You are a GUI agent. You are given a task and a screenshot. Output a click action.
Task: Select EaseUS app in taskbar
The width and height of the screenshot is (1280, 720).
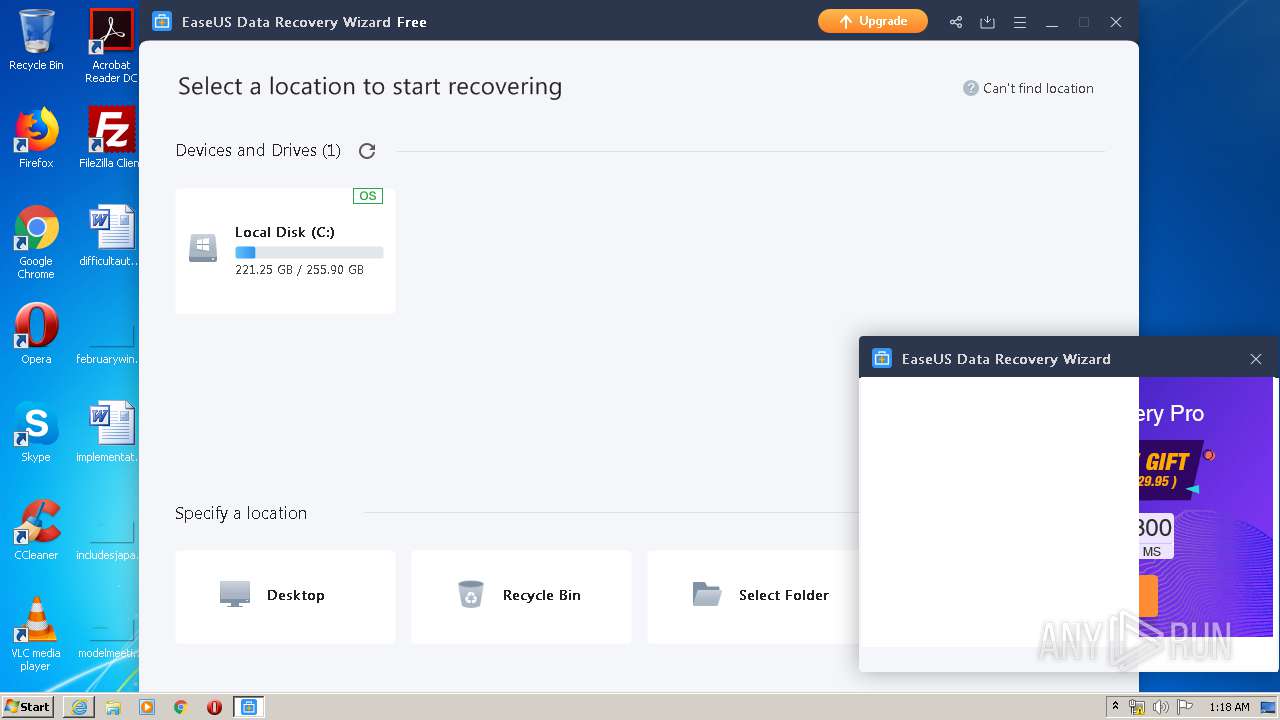coord(249,707)
